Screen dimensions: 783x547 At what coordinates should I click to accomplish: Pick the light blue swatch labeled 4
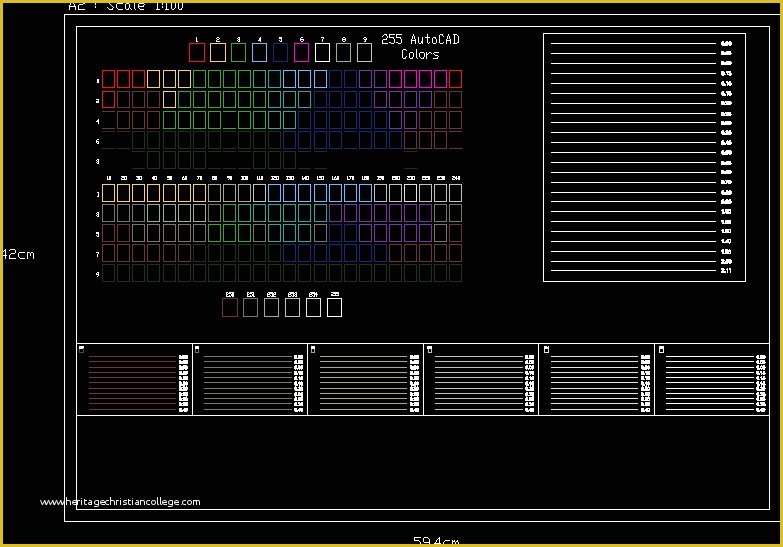tap(259, 52)
